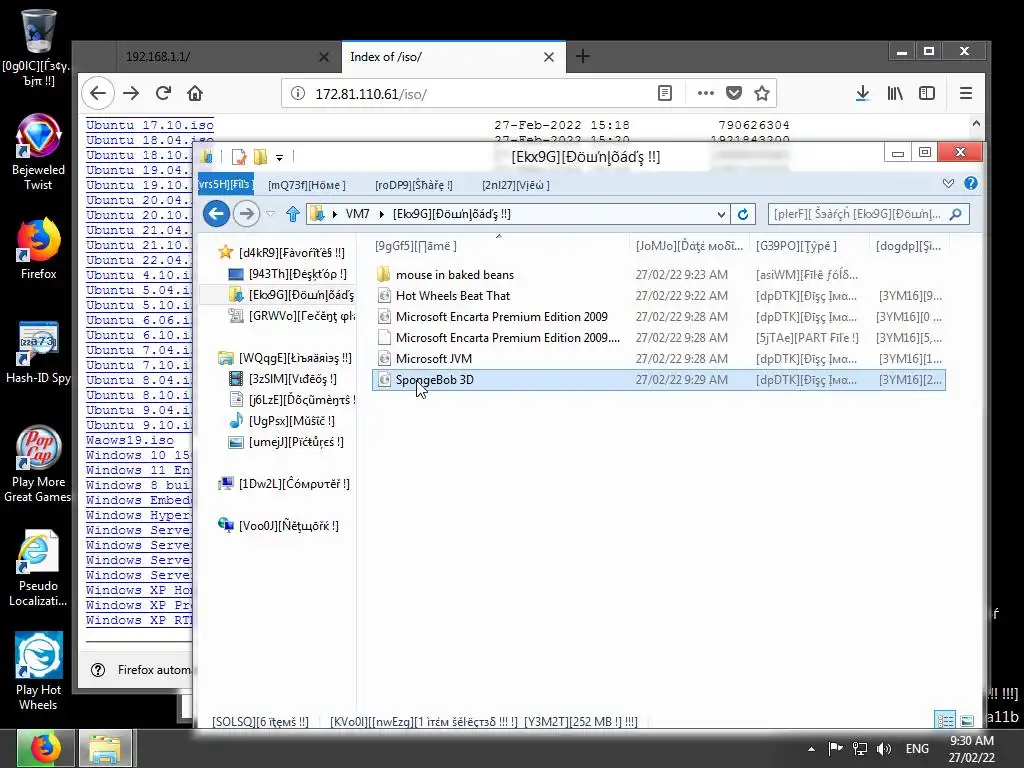Open Play Hot Wheels desktop shortcut
This screenshot has height=768, width=1024.
tap(38, 671)
